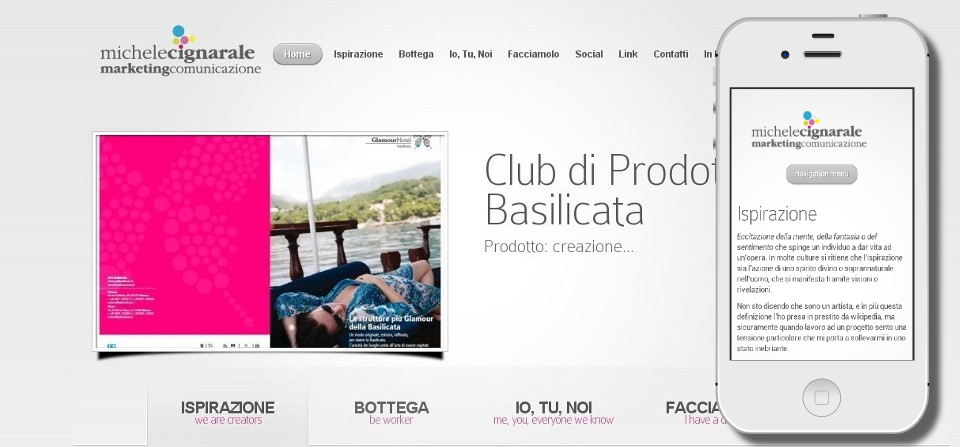Tap the phone's earpiece speaker slot

point(822,54)
